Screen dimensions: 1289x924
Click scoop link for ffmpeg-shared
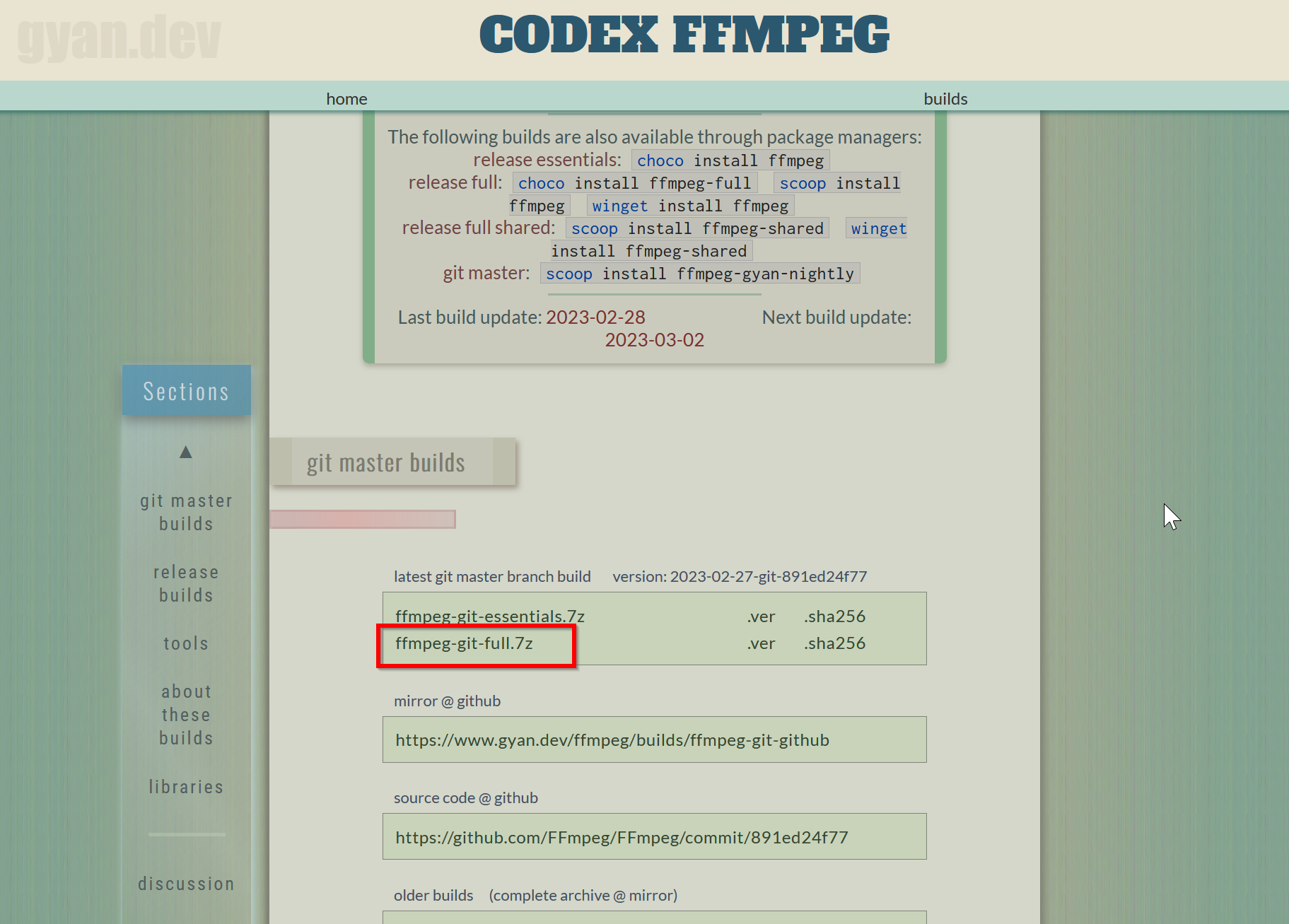click(x=595, y=229)
